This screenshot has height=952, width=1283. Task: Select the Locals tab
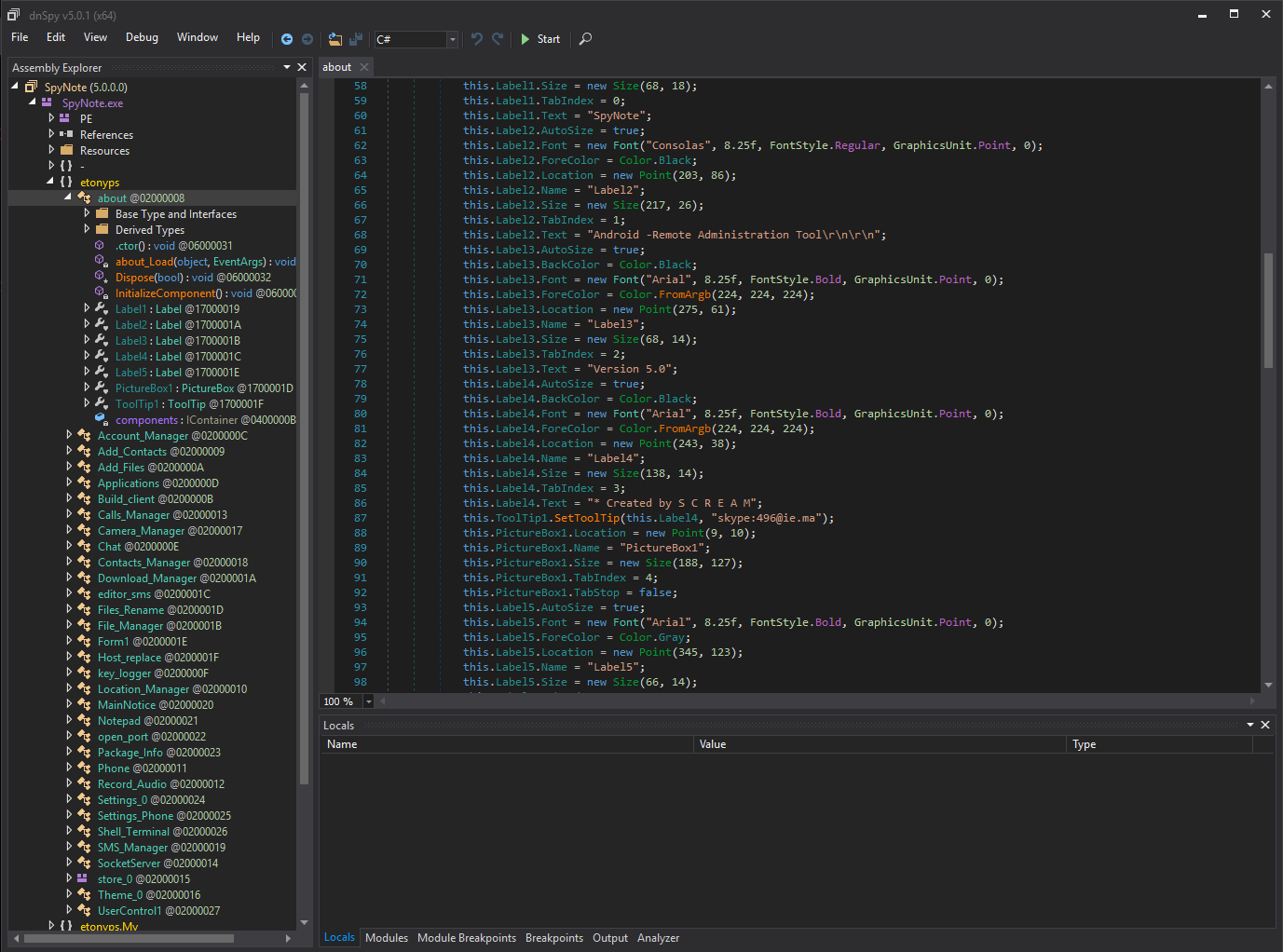(x=339, y=937)
